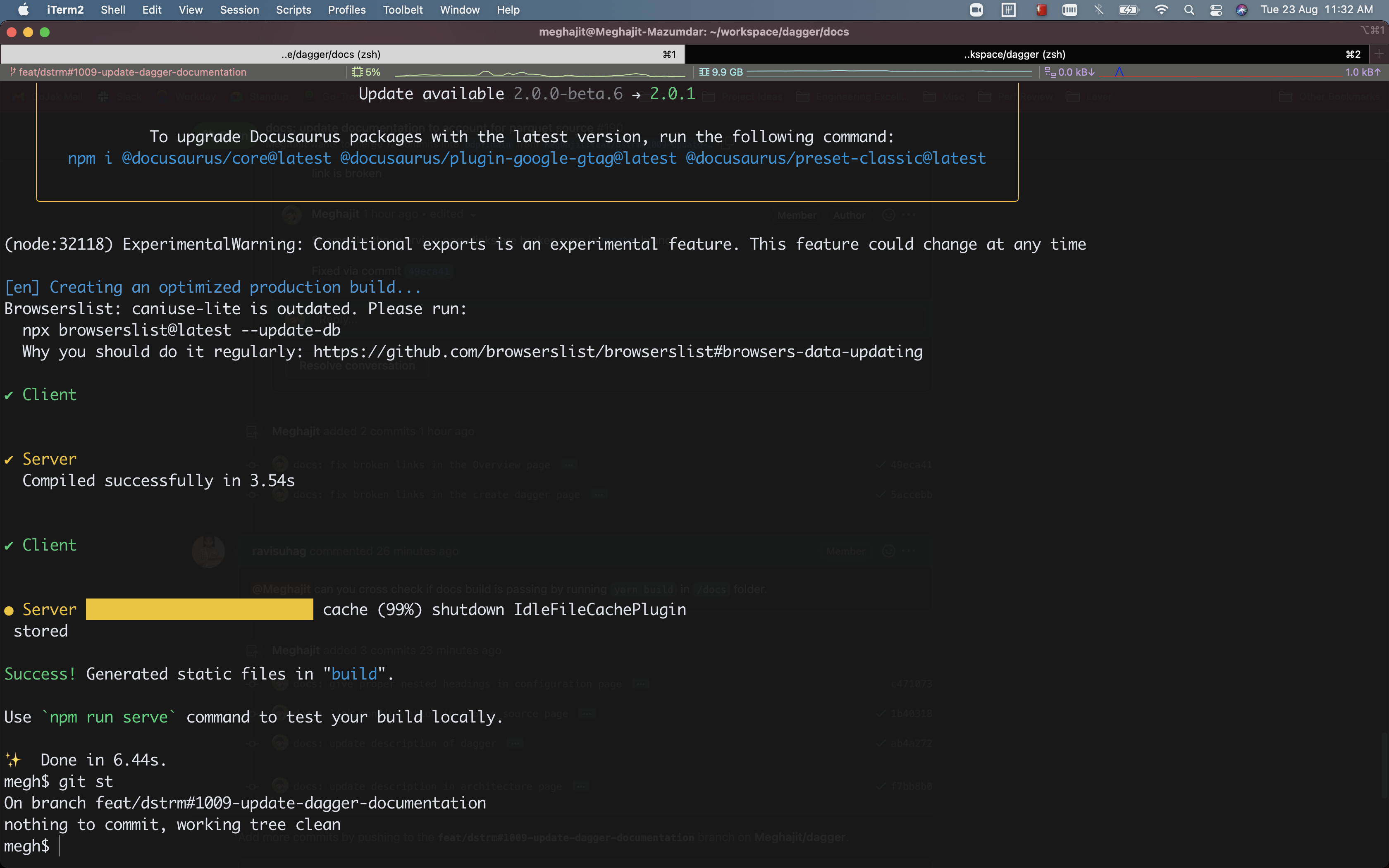The height and width of the screenshot is (868, 1389).
Task: Click the browserslist GitHub URL
Action: [618, 351]
